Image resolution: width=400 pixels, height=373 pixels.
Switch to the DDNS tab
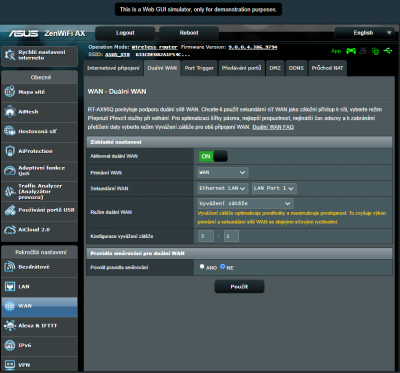pyautogui.click(x=296, y=68)
